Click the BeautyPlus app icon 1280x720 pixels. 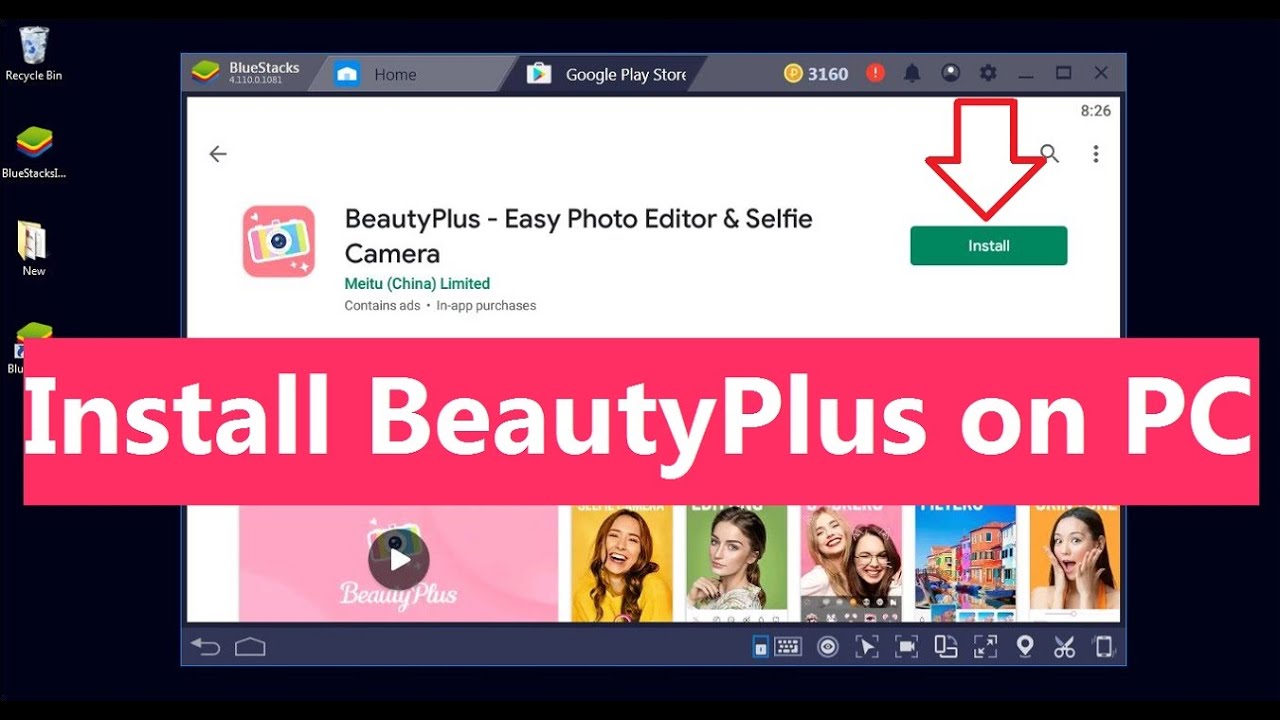coord(279,241)
